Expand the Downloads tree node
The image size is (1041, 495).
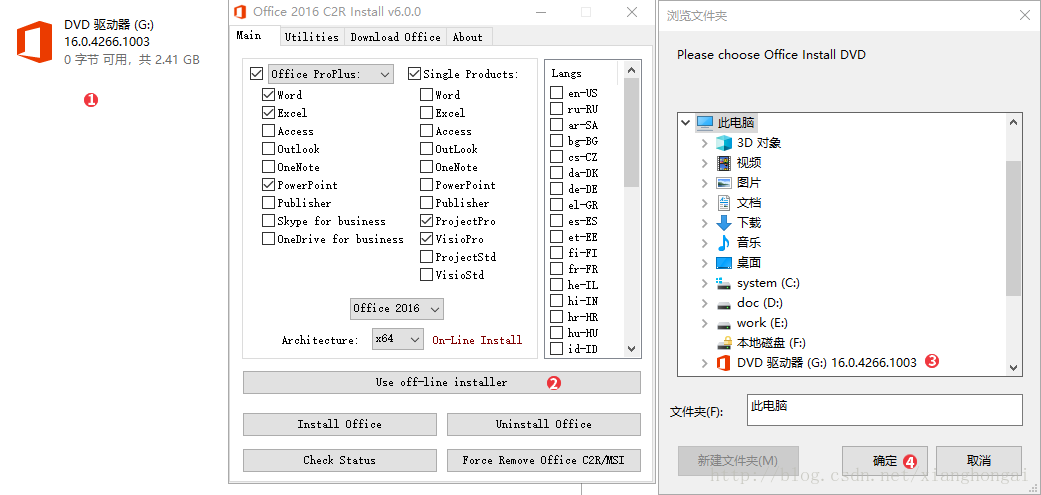tap(705, 223)
